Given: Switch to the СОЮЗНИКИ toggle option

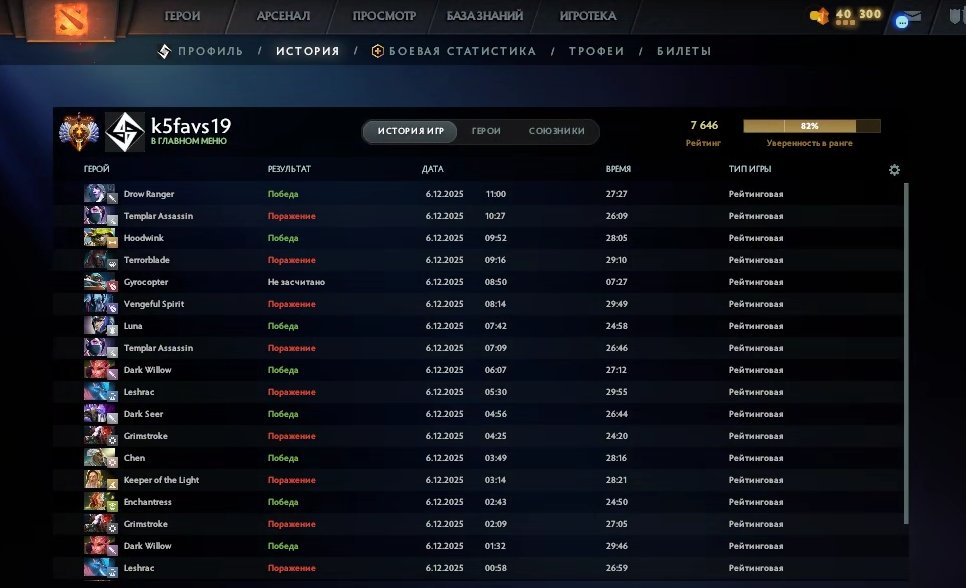Looking at the screenshot, I should tap(556, 132).
